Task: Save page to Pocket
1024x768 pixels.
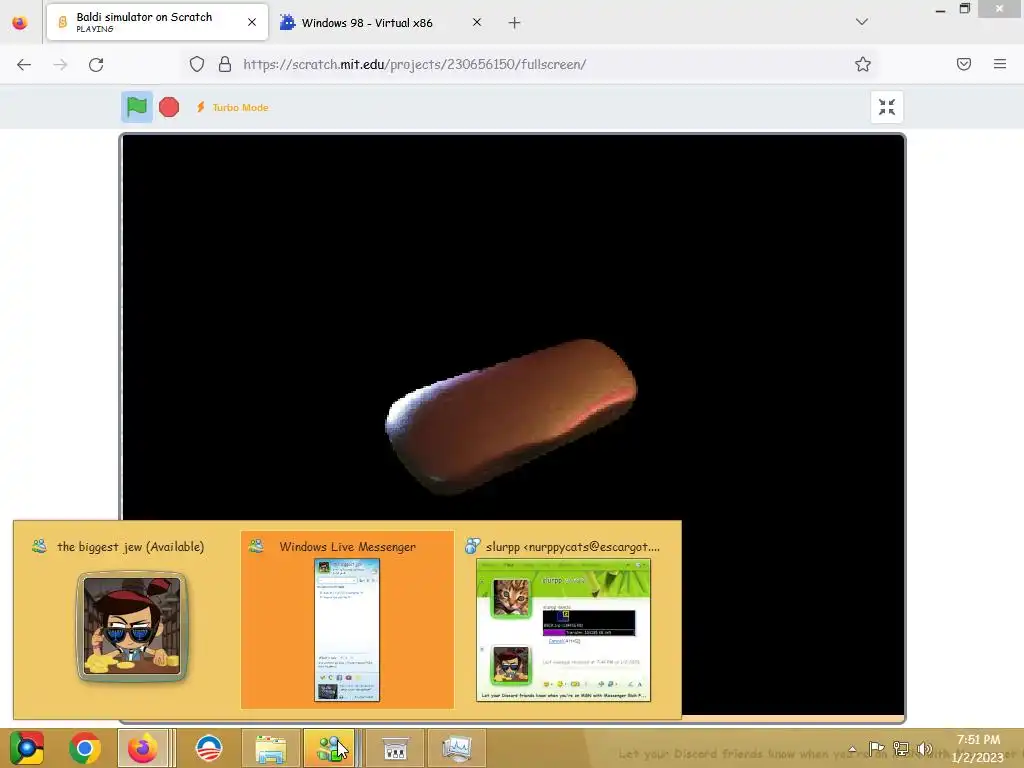Action: (x=964, y=64)
